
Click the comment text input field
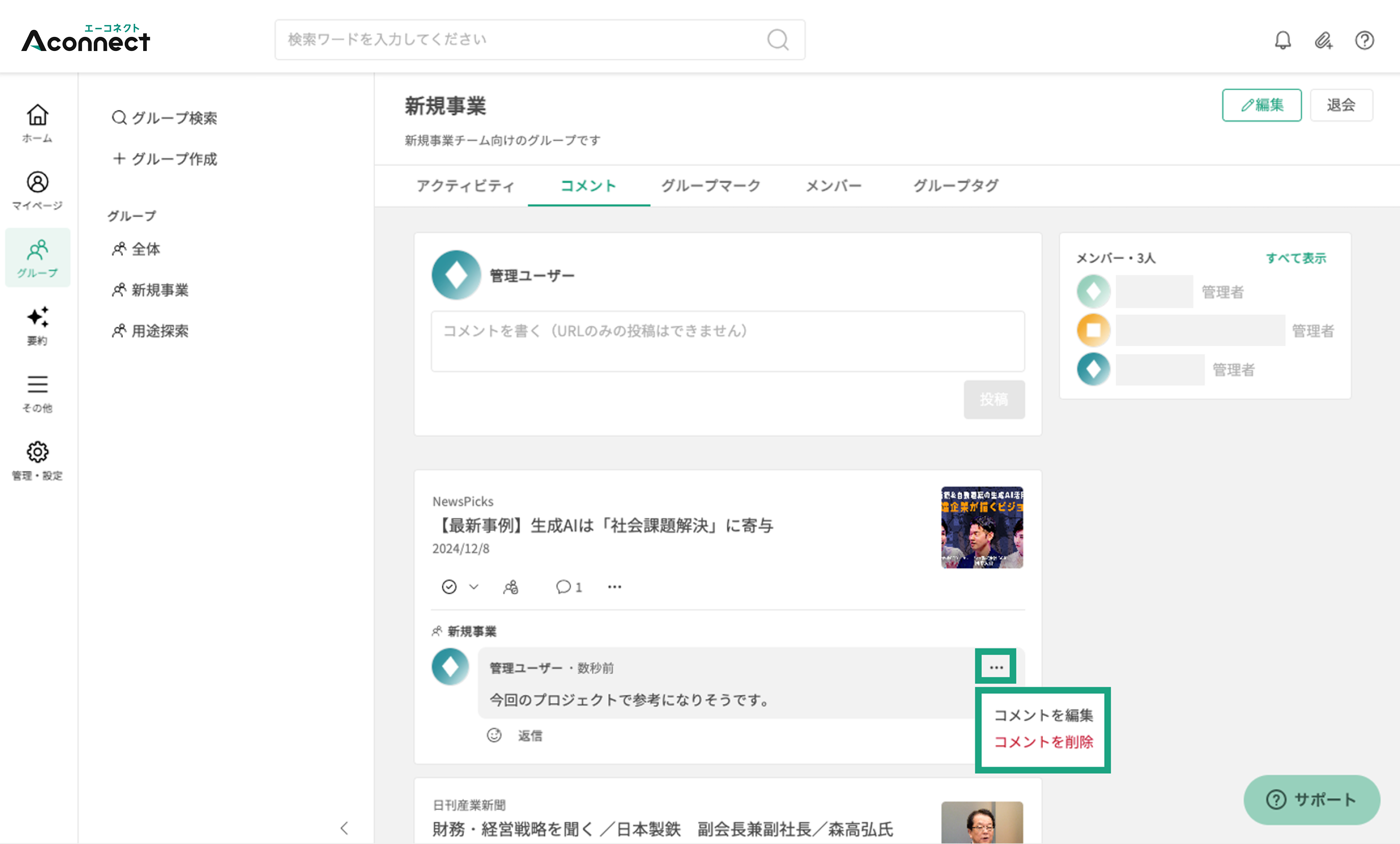pyautogui.click(x=728, y=341)
